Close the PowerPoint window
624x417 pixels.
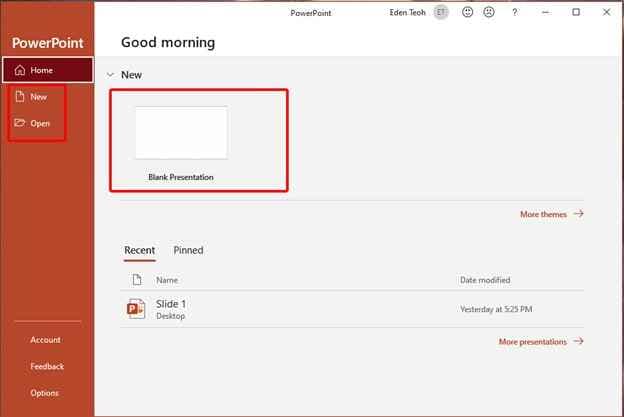pos(606,12)
